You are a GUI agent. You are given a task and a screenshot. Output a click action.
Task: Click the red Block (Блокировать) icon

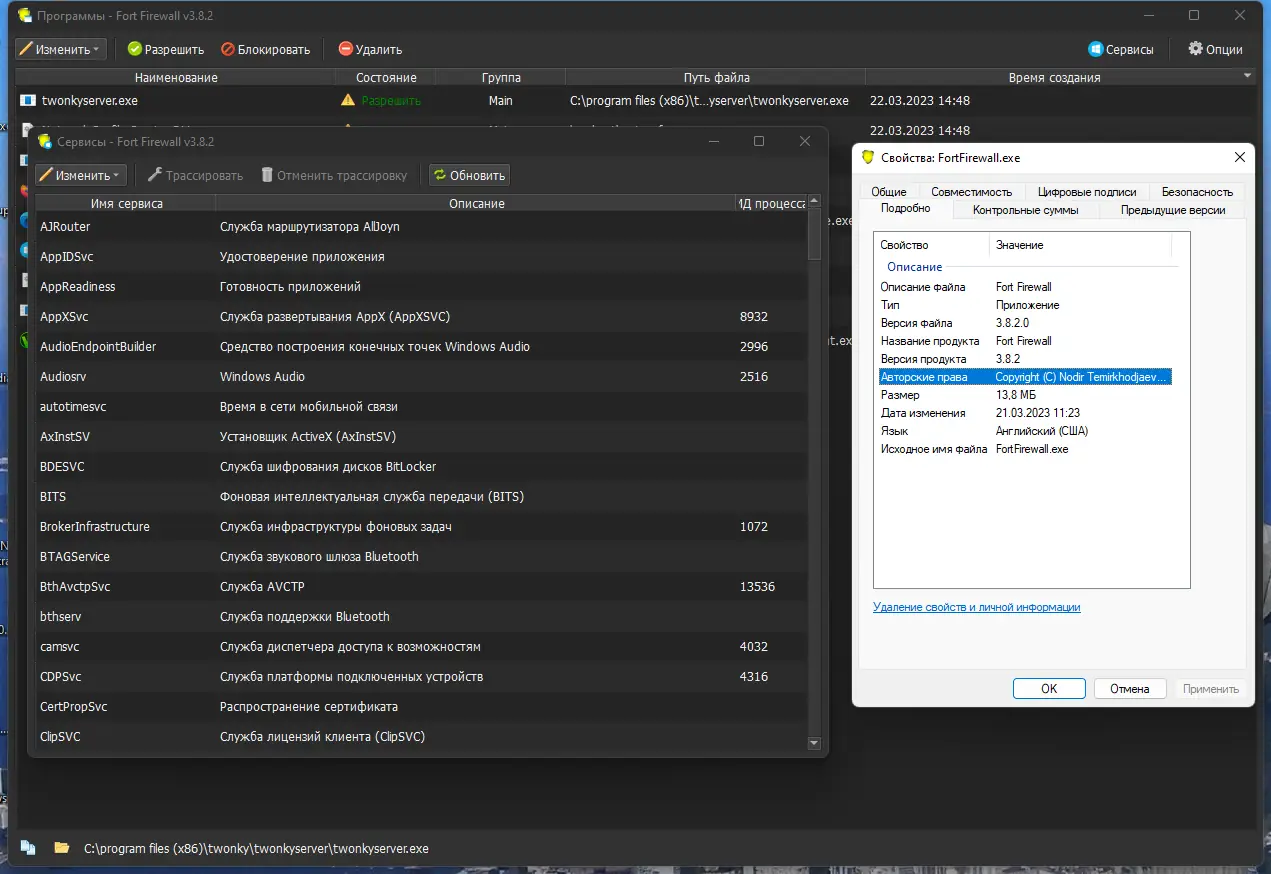pyautogui.click(x=228, y=49)
